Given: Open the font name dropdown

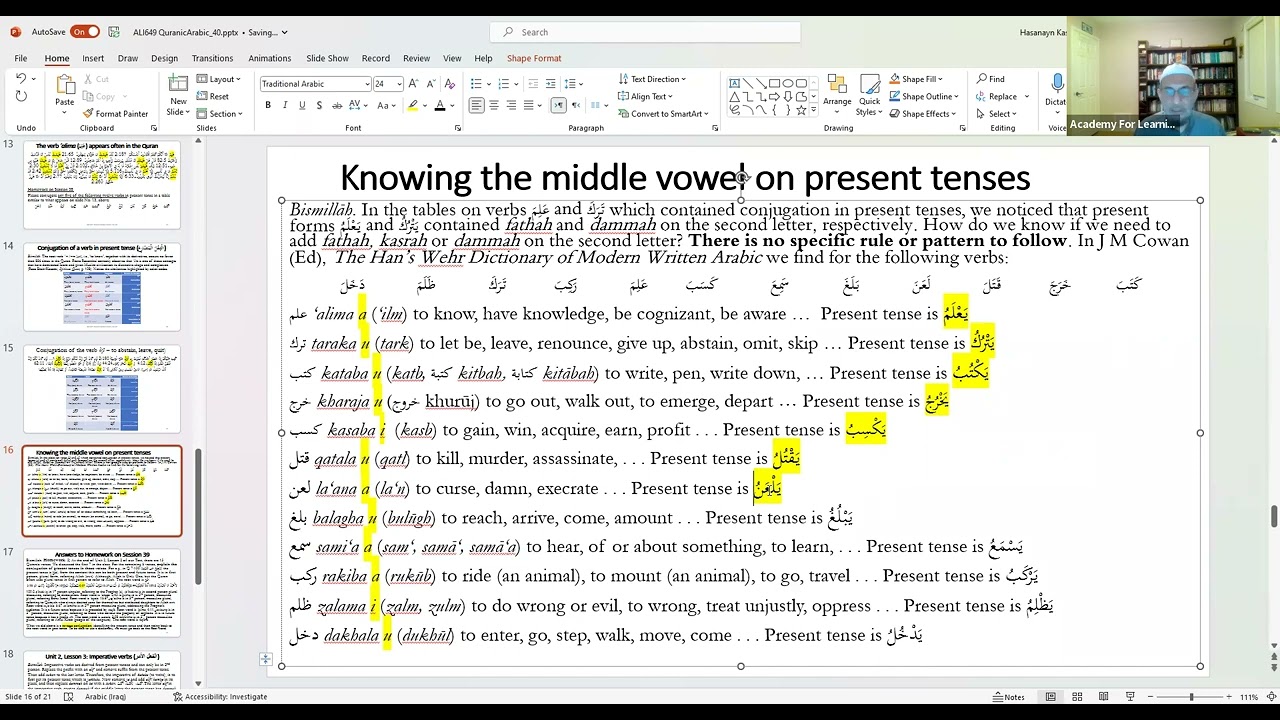Looking at the screenshot, I should coord(367,84).
